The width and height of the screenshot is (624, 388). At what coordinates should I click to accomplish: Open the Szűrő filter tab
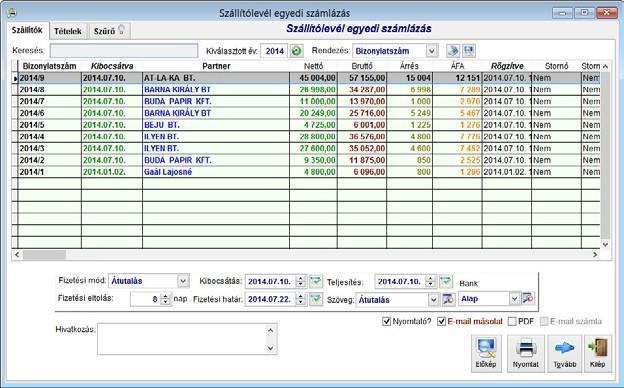click(109, 31)
